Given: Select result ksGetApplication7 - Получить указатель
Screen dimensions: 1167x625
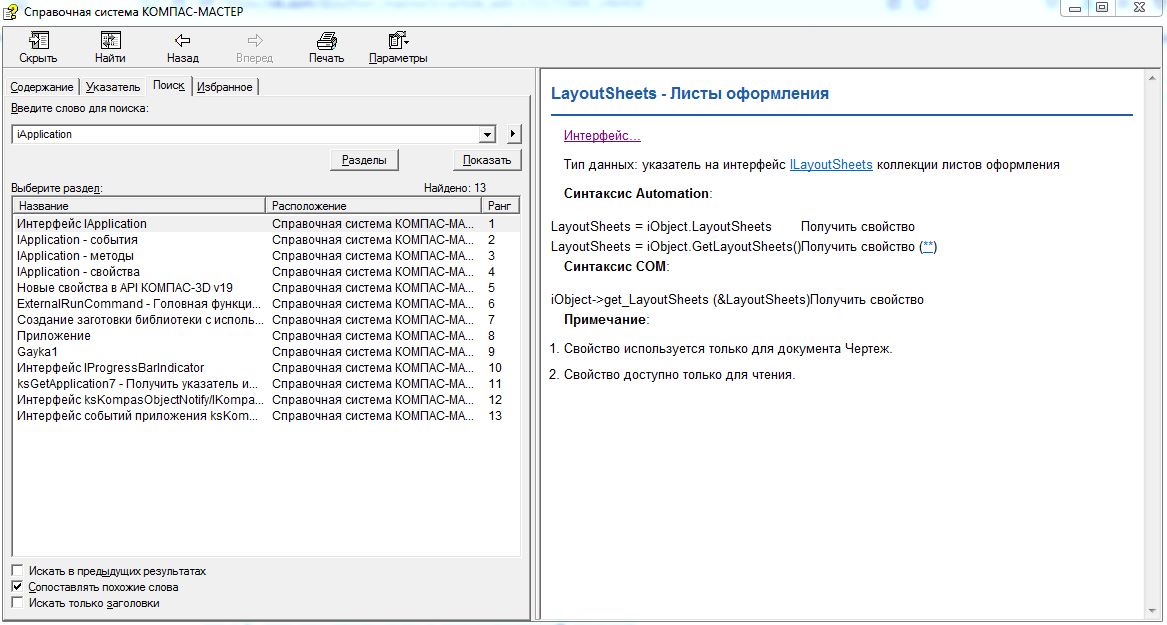Looking at the screenshot, I should 266,384.
